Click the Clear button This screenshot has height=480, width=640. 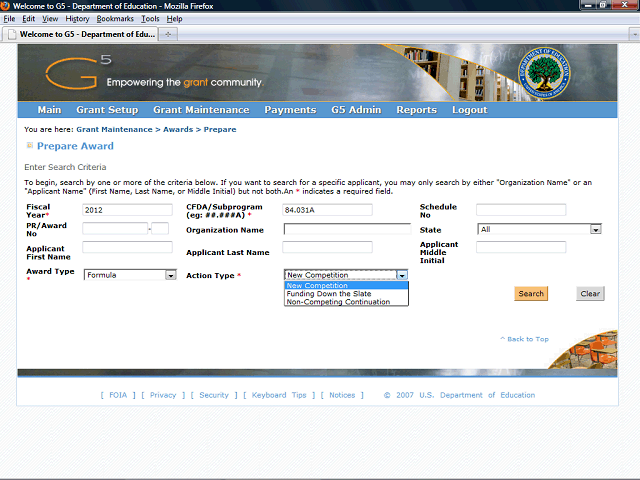(590, 293)
